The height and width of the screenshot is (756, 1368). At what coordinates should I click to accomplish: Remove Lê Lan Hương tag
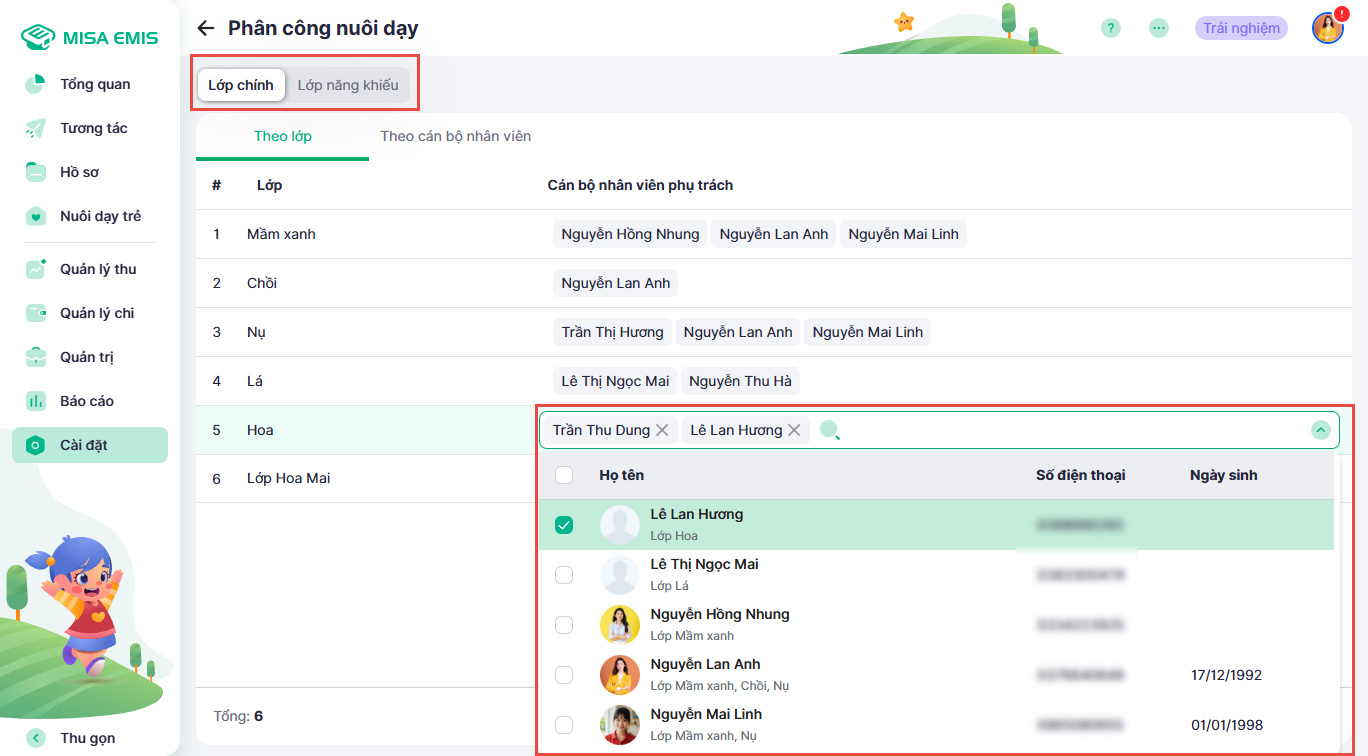click(x=794, y=430)
